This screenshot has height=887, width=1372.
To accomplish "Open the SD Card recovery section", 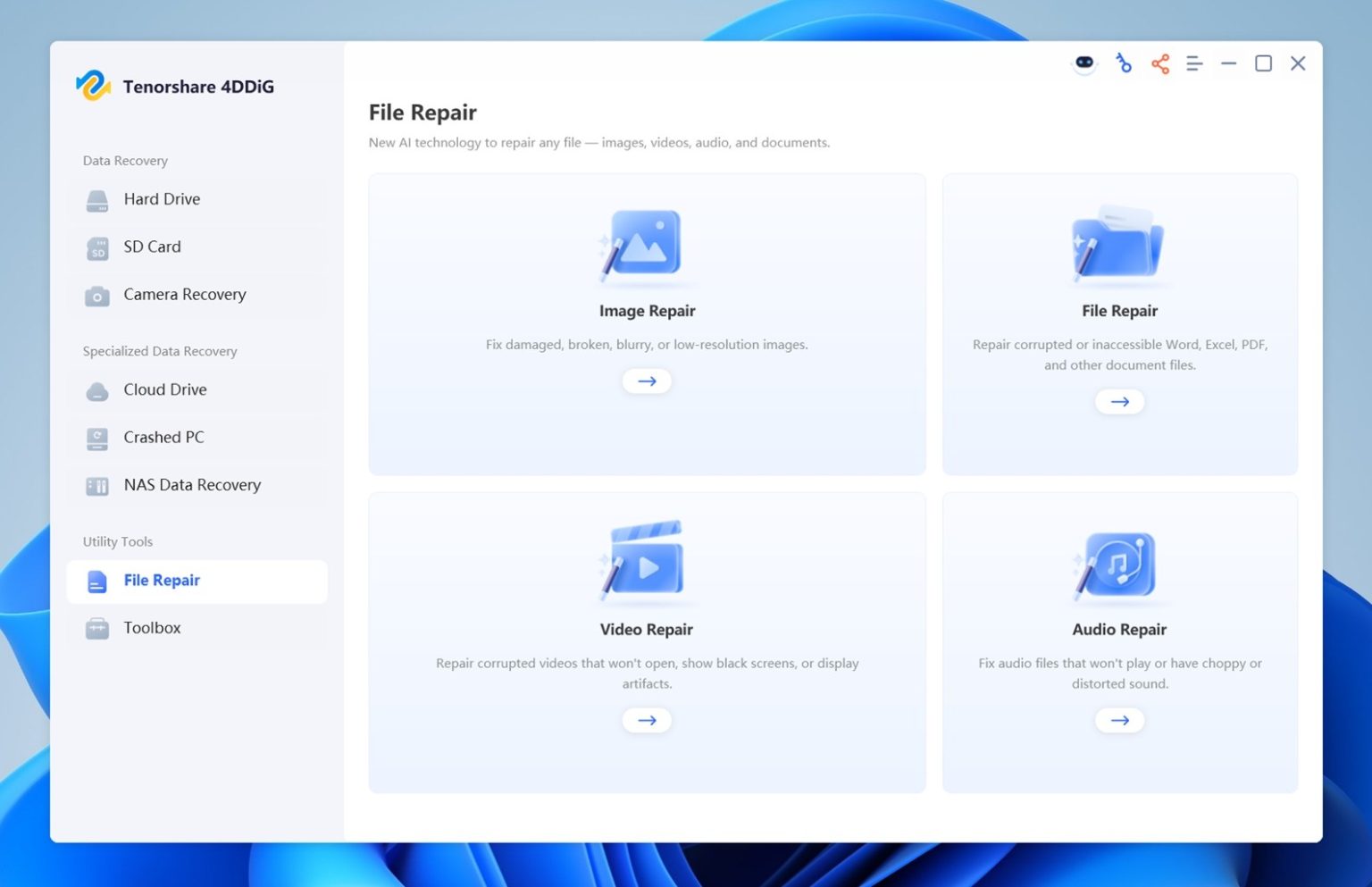I will pos(197,247).
